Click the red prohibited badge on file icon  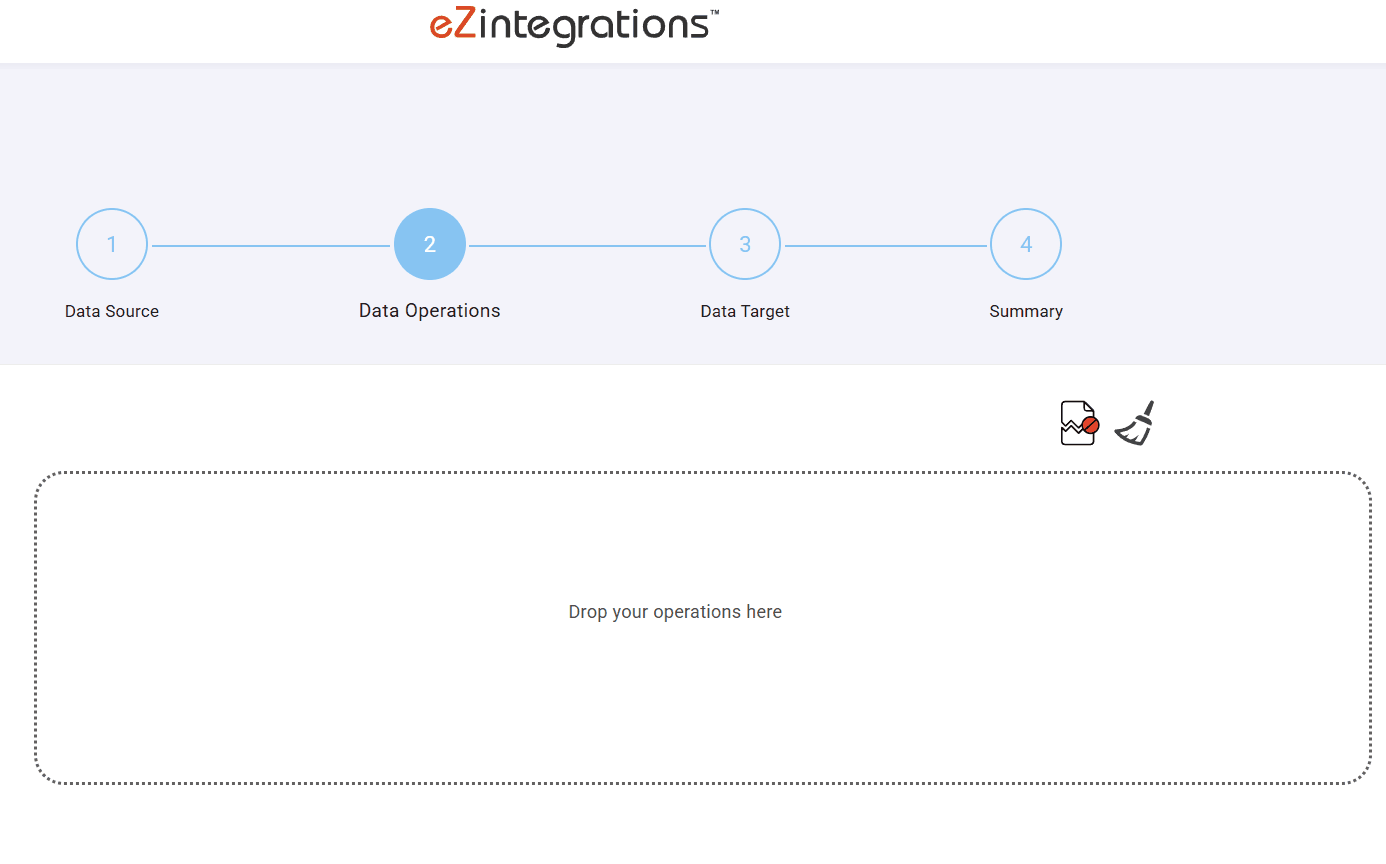click(1091, 426)
